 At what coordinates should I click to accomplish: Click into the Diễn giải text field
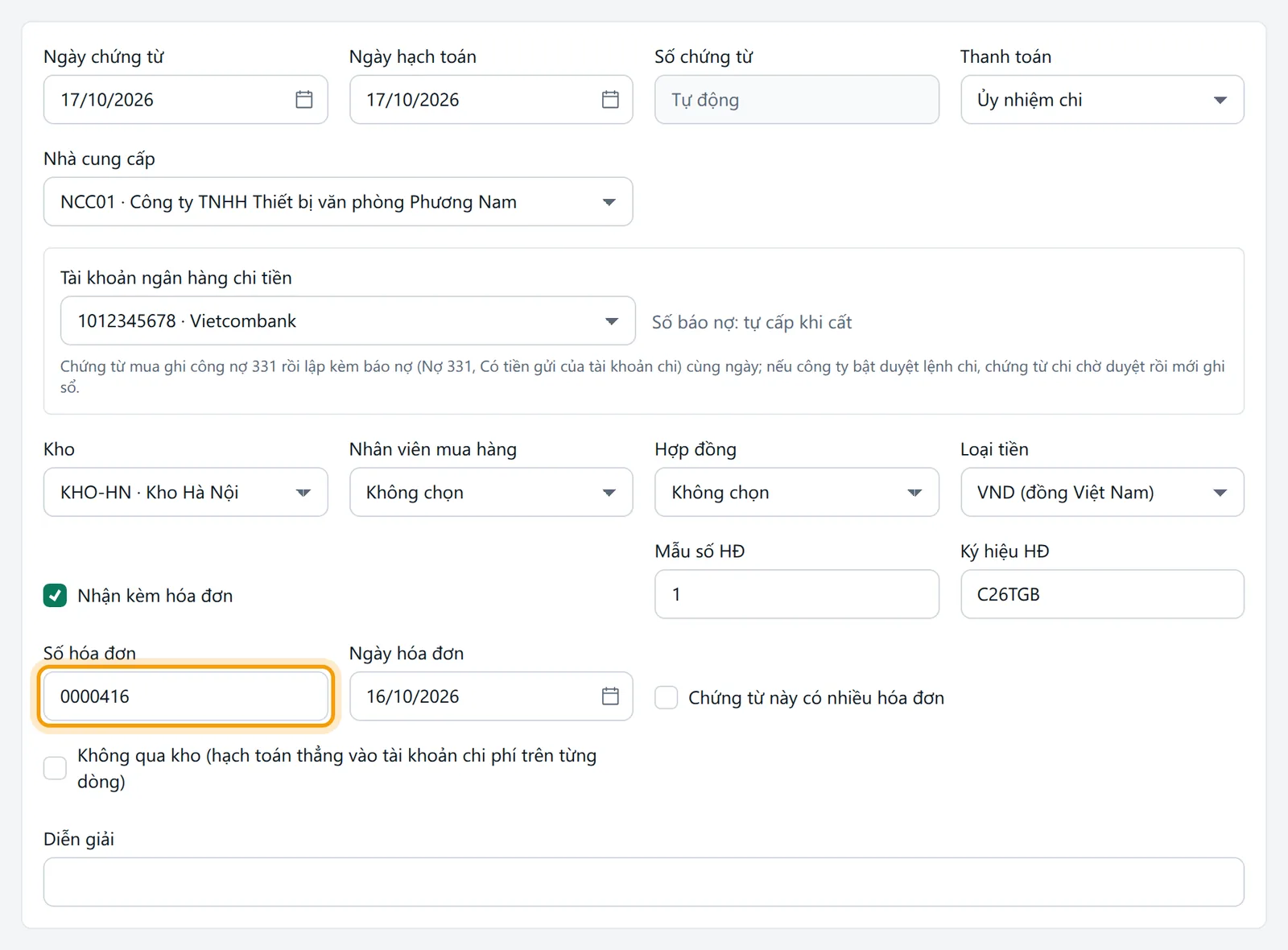coord(644,882)
